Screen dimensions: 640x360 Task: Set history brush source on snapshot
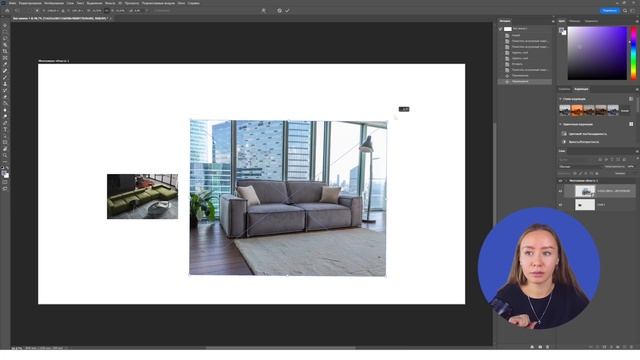(x=500, y=29)
